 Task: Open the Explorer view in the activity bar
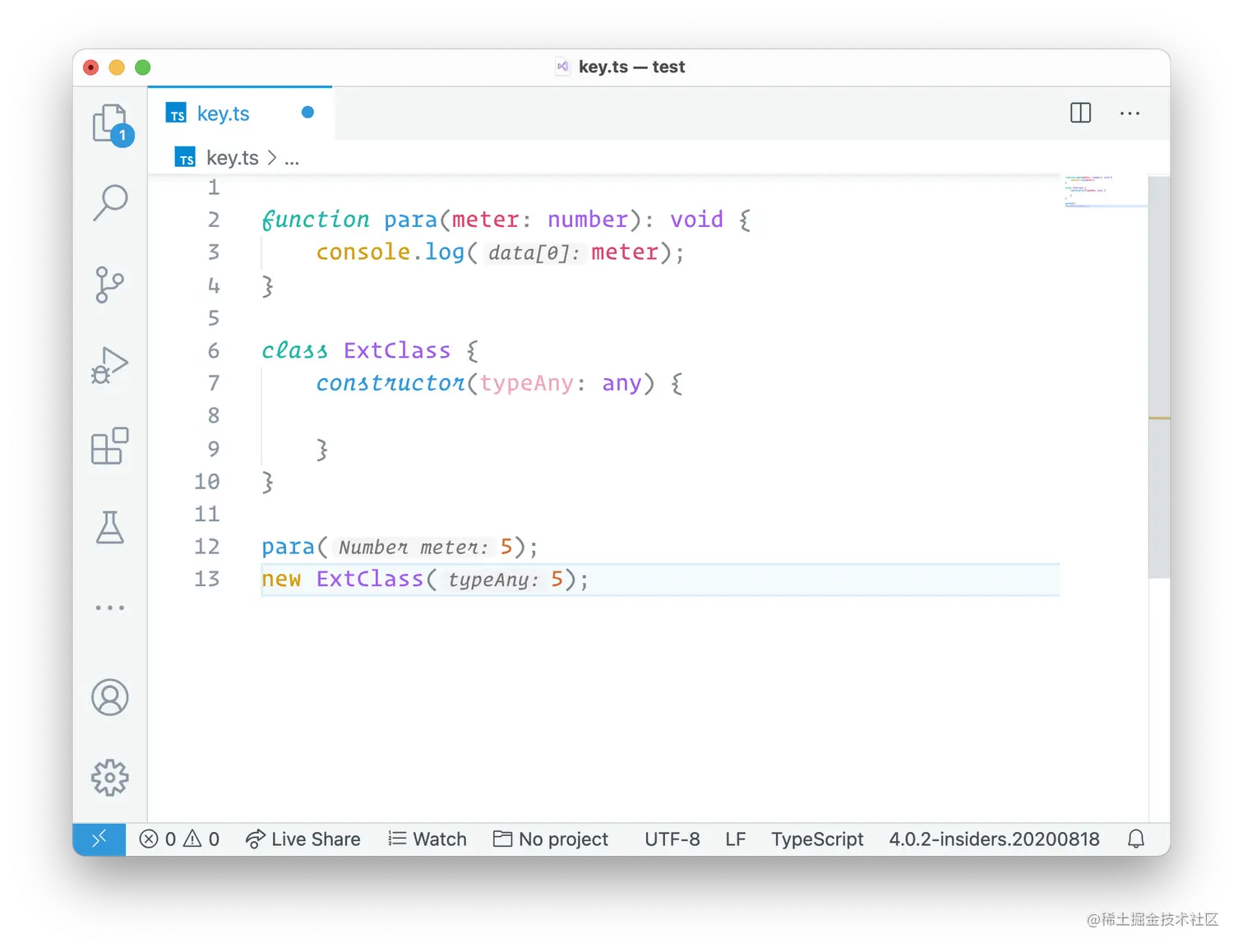(x=111, y=124)
